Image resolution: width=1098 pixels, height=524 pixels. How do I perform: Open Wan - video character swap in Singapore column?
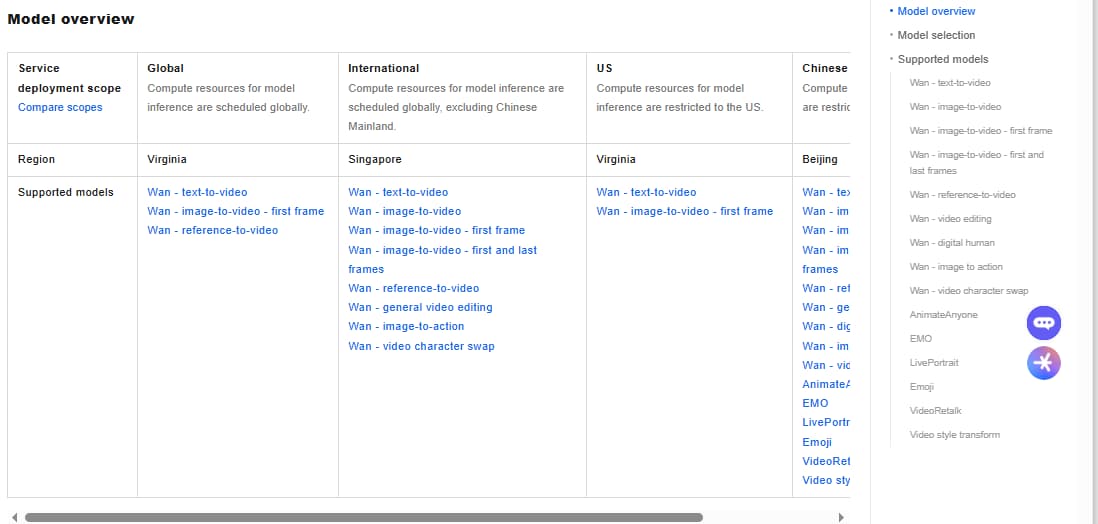coord(421,346)
